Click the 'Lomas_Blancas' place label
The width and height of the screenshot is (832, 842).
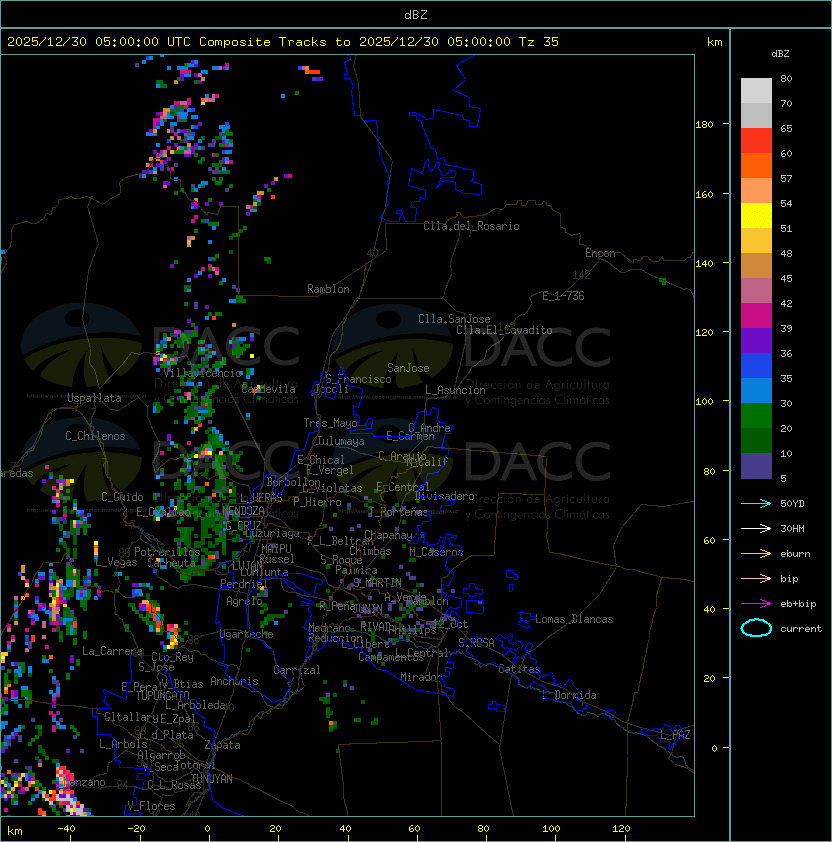(x=574, y=619)
